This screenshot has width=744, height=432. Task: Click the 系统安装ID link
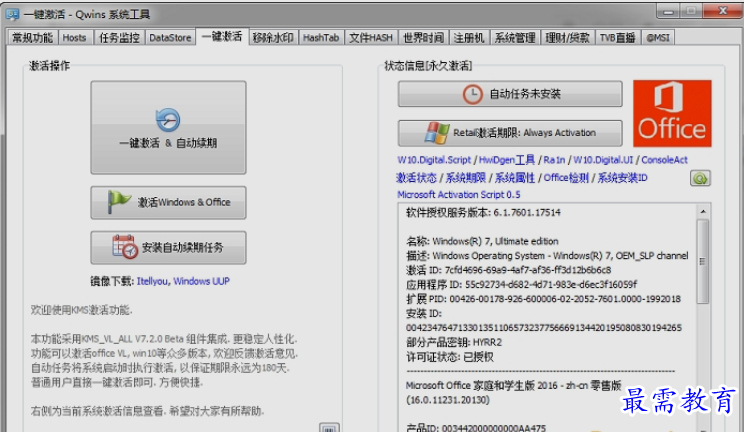tap(622, 178)
